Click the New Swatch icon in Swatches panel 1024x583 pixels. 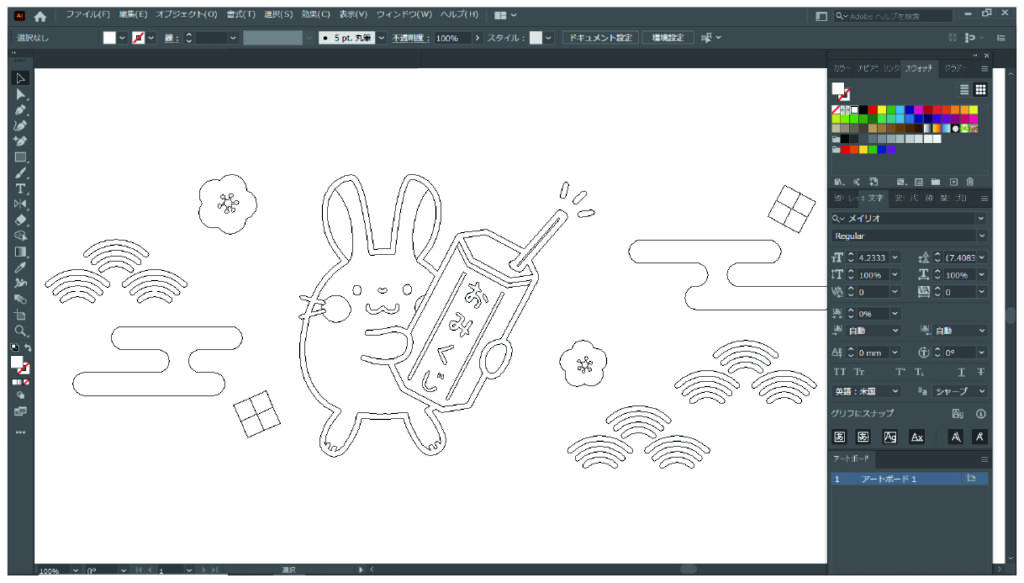pos(953,181)
